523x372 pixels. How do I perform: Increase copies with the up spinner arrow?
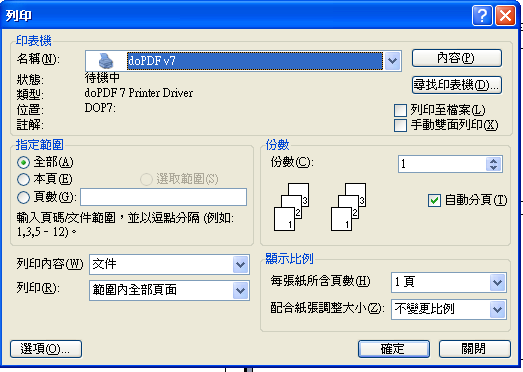coord(494,161)
